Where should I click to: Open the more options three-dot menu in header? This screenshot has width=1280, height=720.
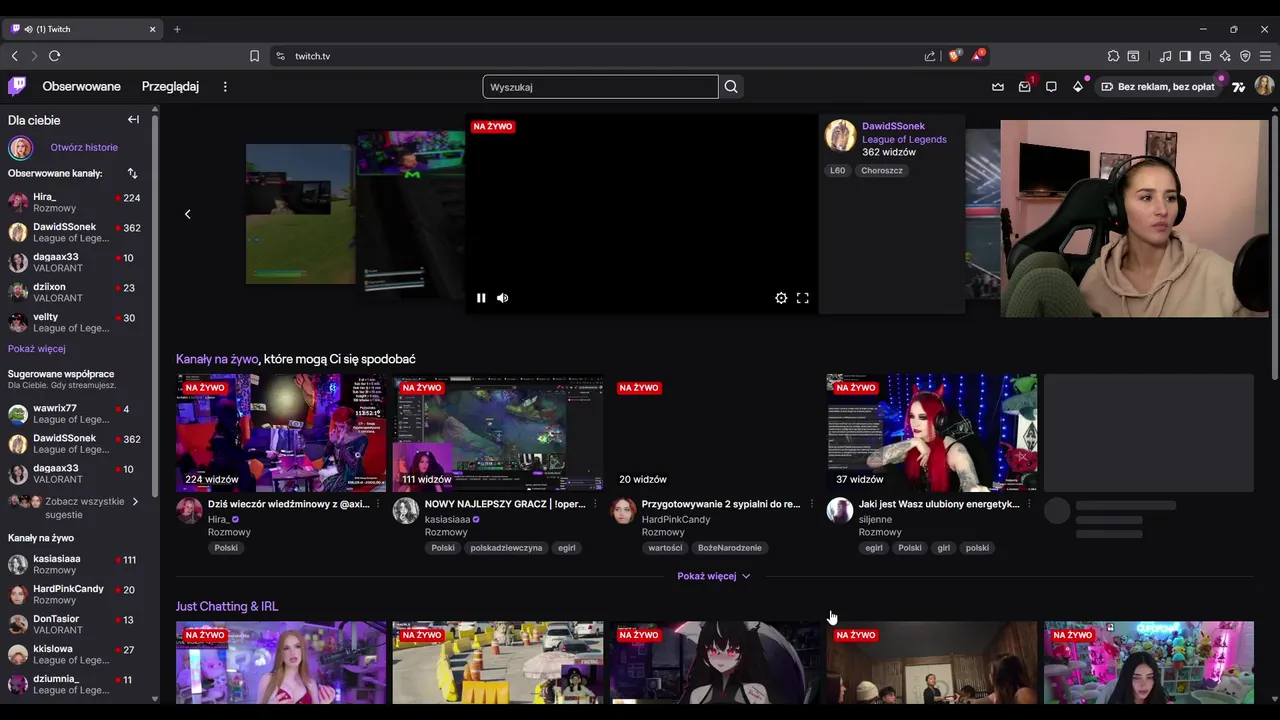(x=225, y=87)
